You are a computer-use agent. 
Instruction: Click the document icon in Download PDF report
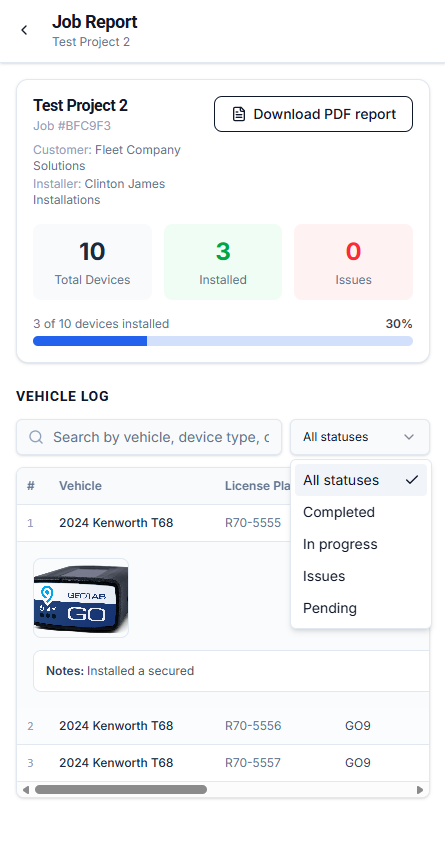[x=239, y=114]
